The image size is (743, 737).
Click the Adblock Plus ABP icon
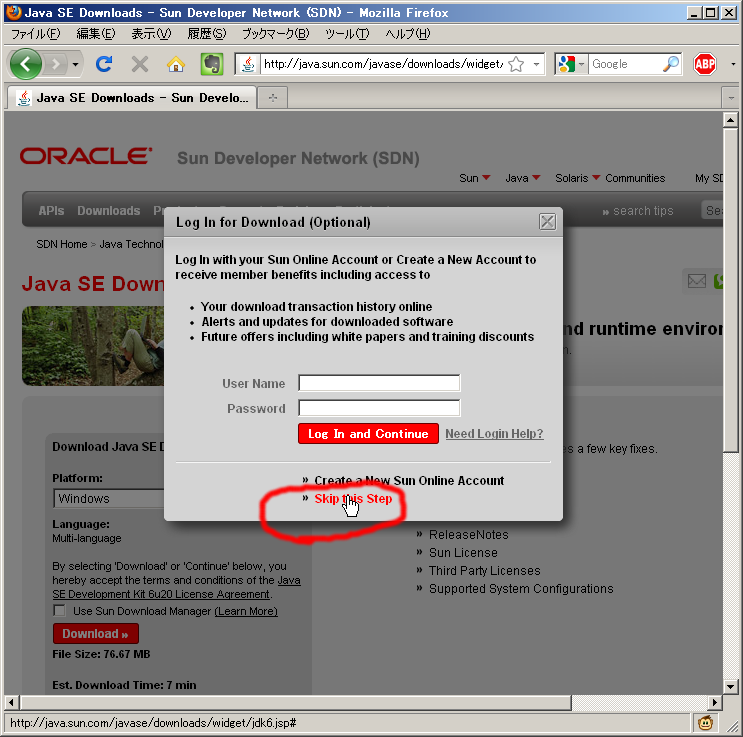pyautogui.click(x=705, y=64)
